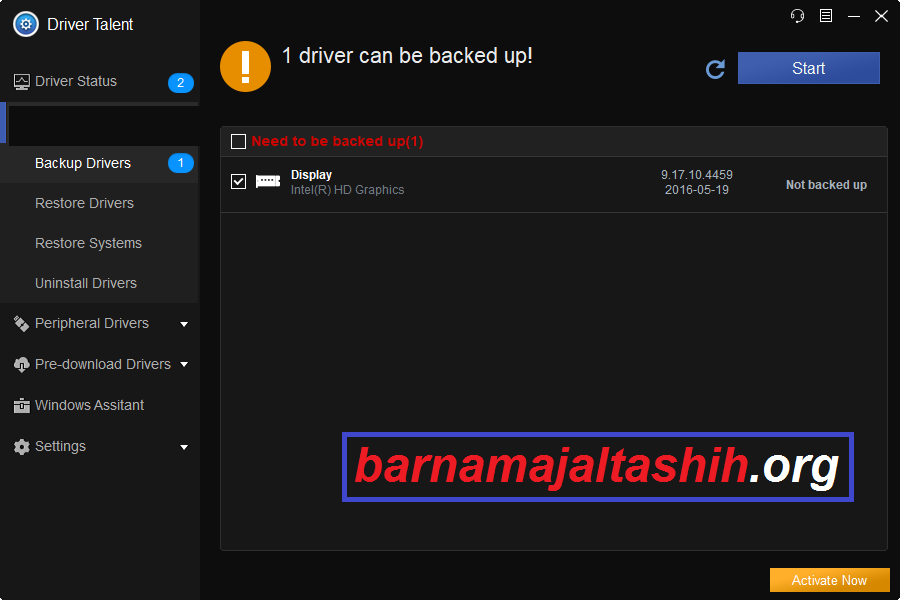Click the Windows Assitant toolbox icon

pos(21,406)
